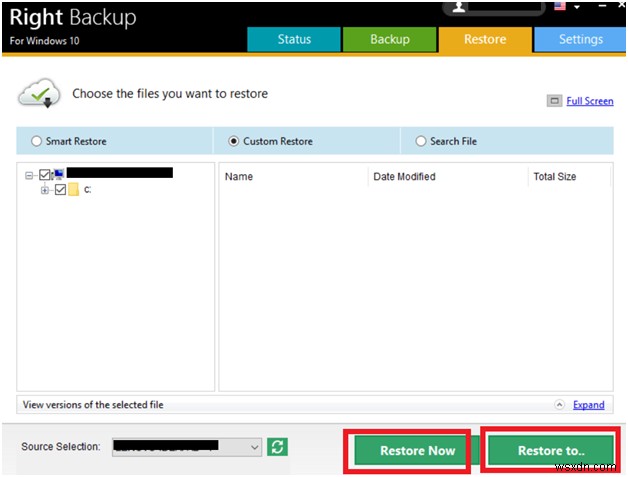Click the Right Backup logo title
The width and height of the screenshot is (628, 477).
pyautogui.click(x=72, y=18)
